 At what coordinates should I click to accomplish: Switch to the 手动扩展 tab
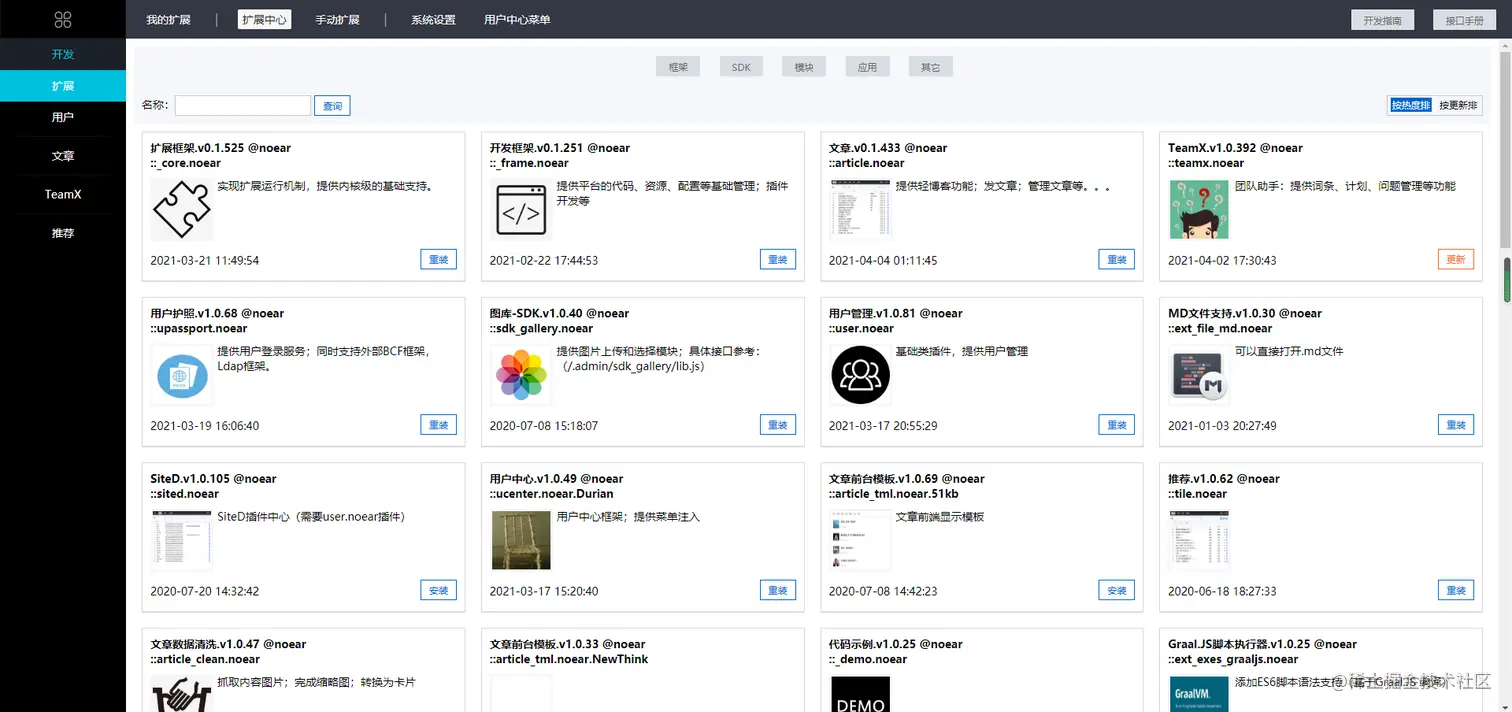click(337, 20)
